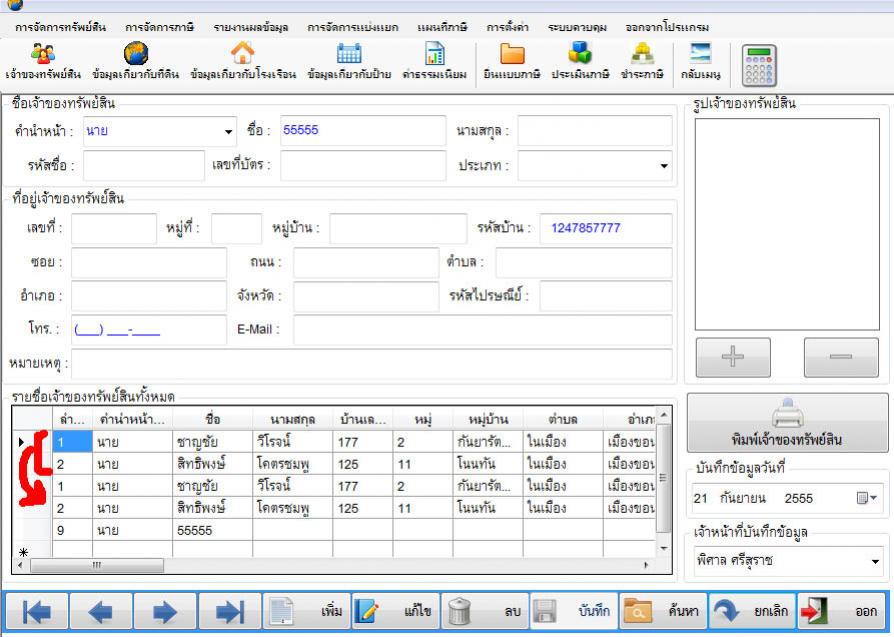Click หมายเหตุ remarks field

[371, 364]
